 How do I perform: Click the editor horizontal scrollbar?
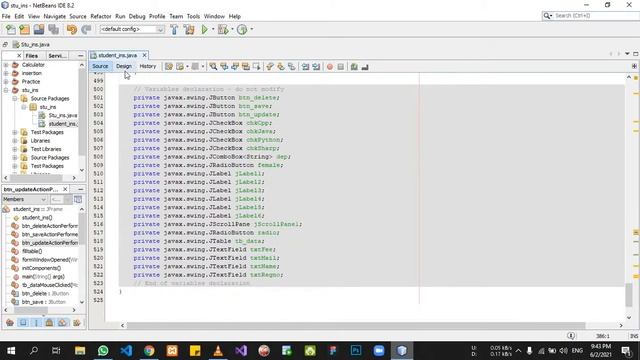[x=356, y=326]
